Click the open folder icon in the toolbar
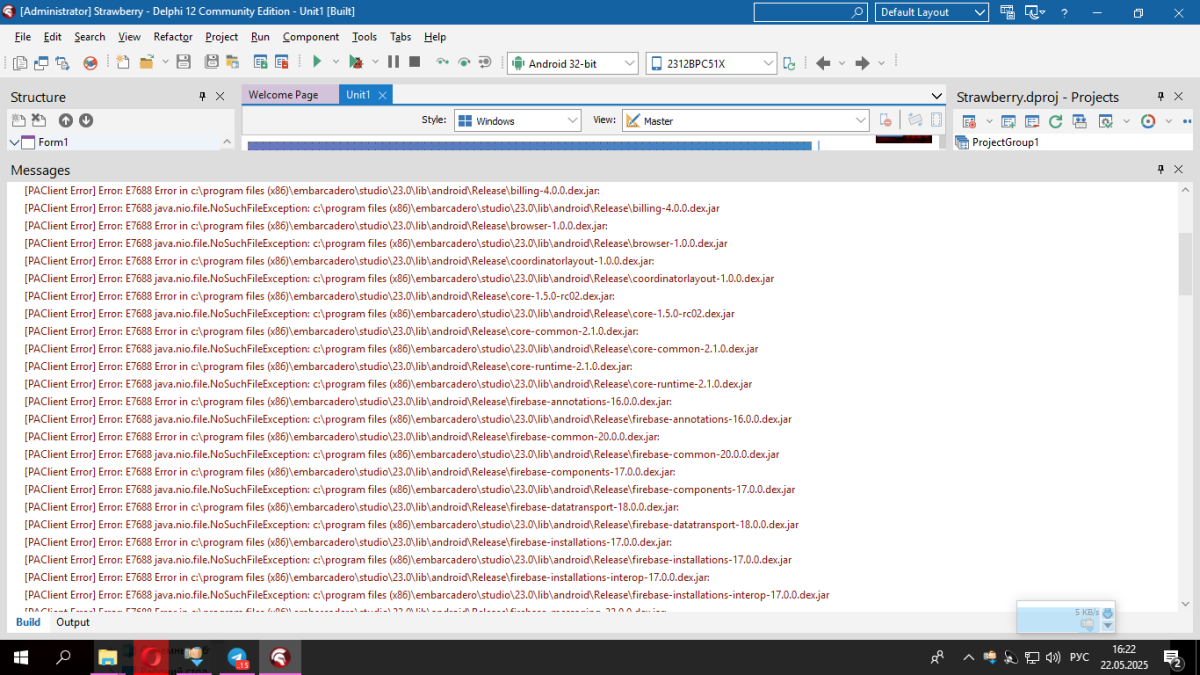 [147, 62]
